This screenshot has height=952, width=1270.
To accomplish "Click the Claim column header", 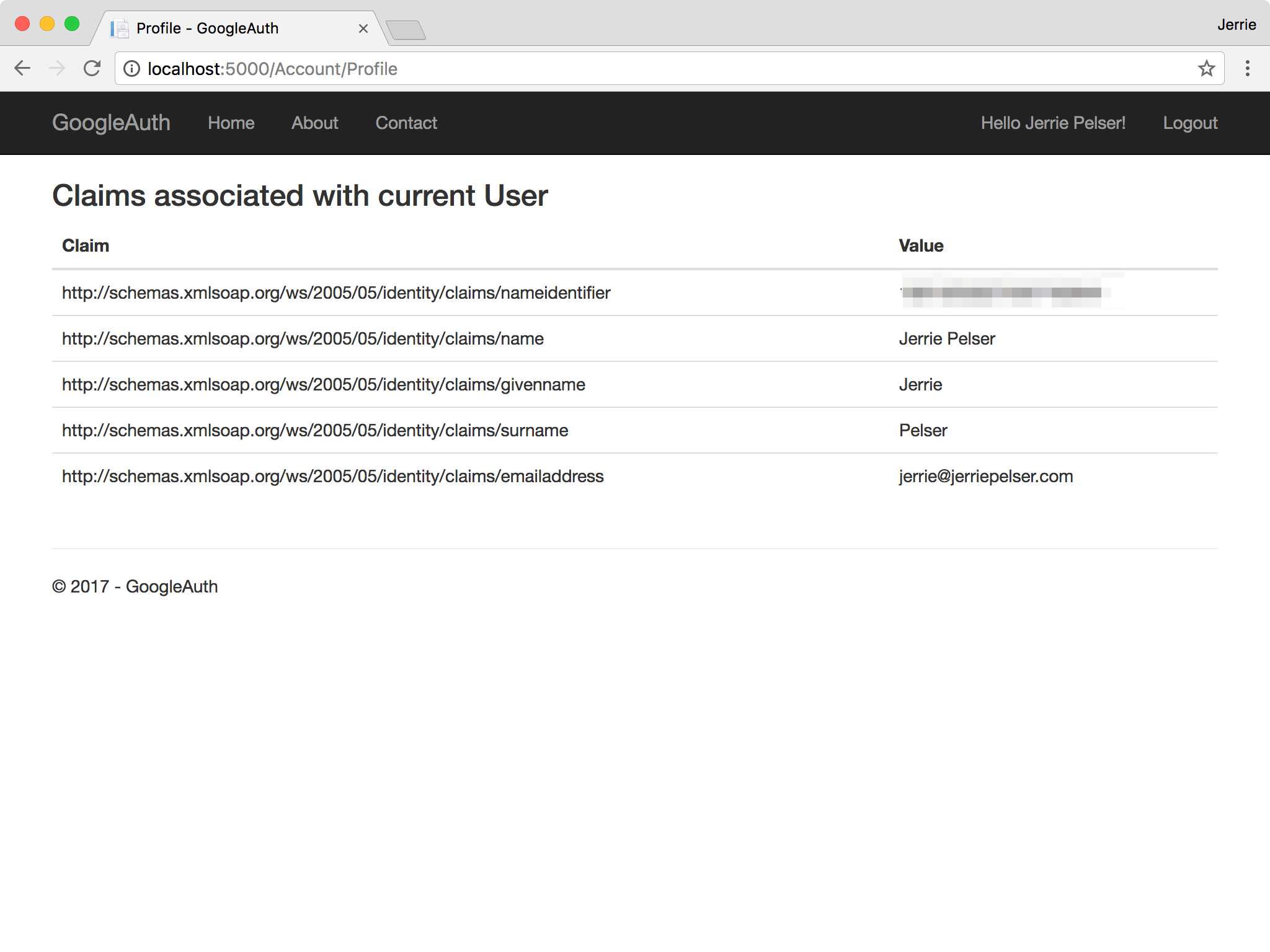I will click(86, 245).
